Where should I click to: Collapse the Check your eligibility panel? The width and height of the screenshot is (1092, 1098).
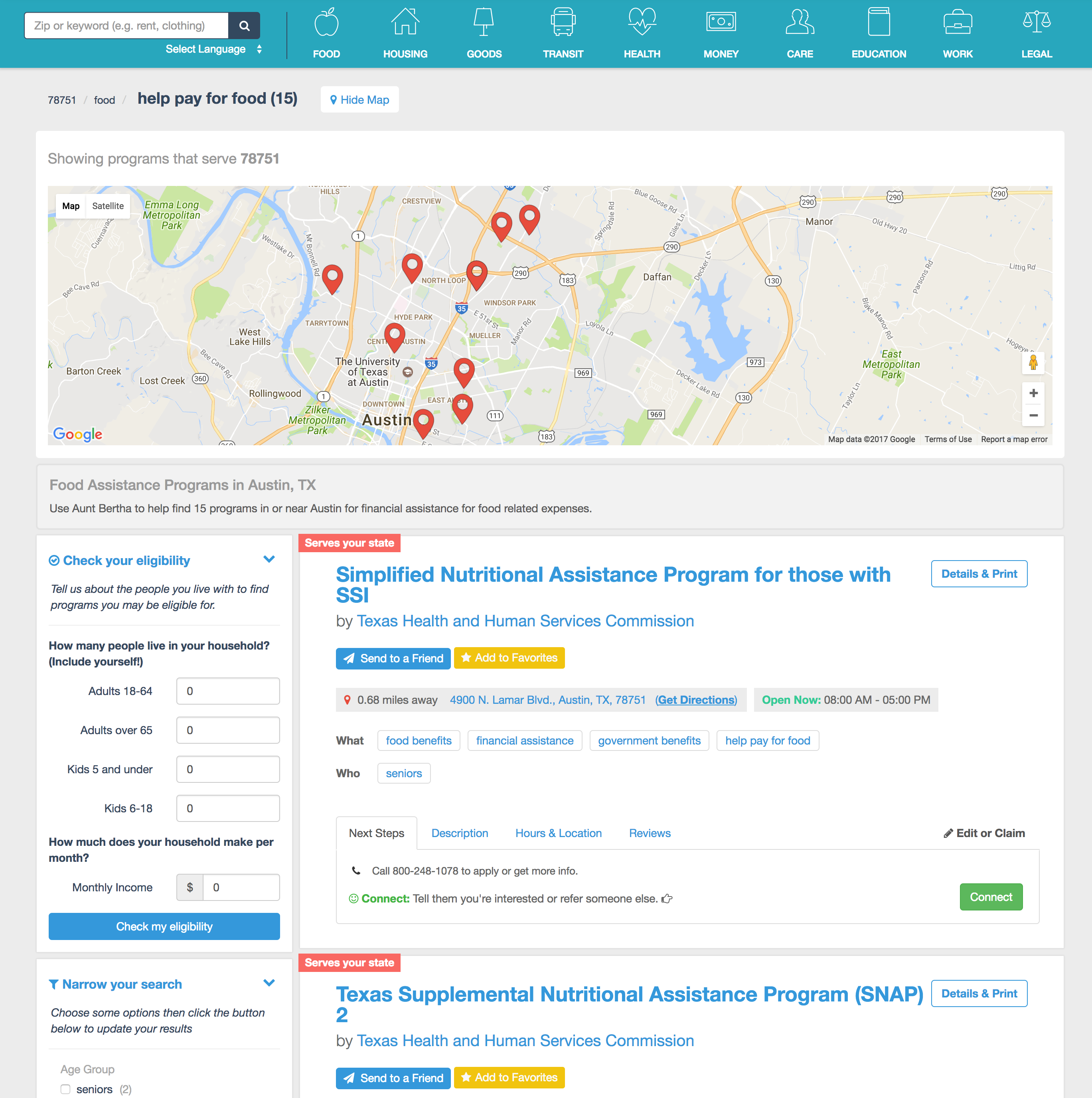point(269,559)
